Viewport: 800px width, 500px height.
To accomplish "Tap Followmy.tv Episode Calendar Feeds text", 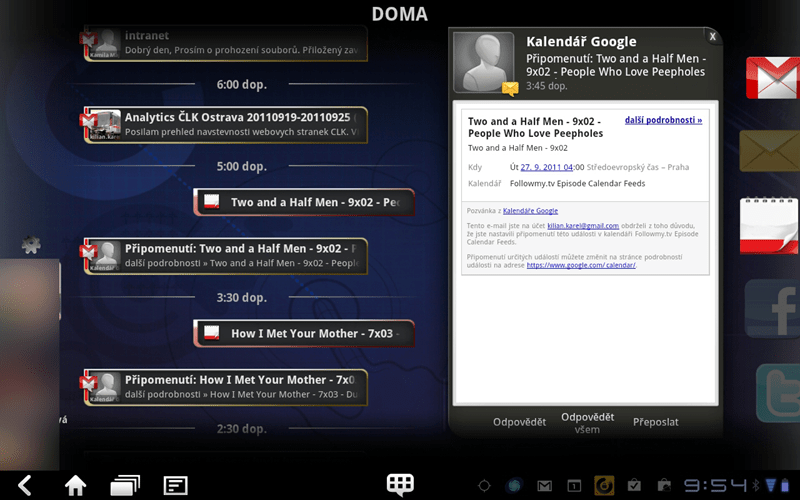I will tap(577, 184).
